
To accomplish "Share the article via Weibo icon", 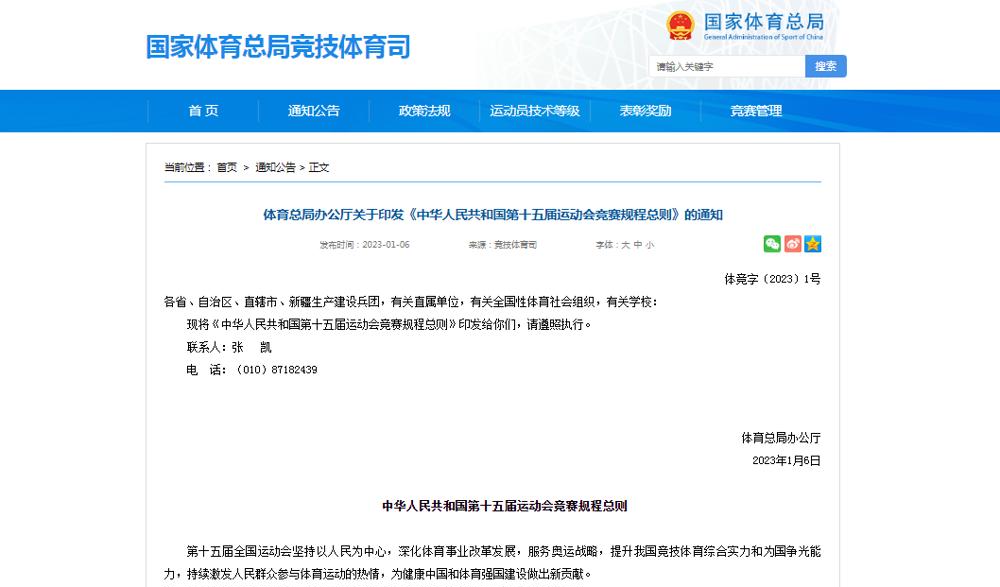I will tap(792, 244).
